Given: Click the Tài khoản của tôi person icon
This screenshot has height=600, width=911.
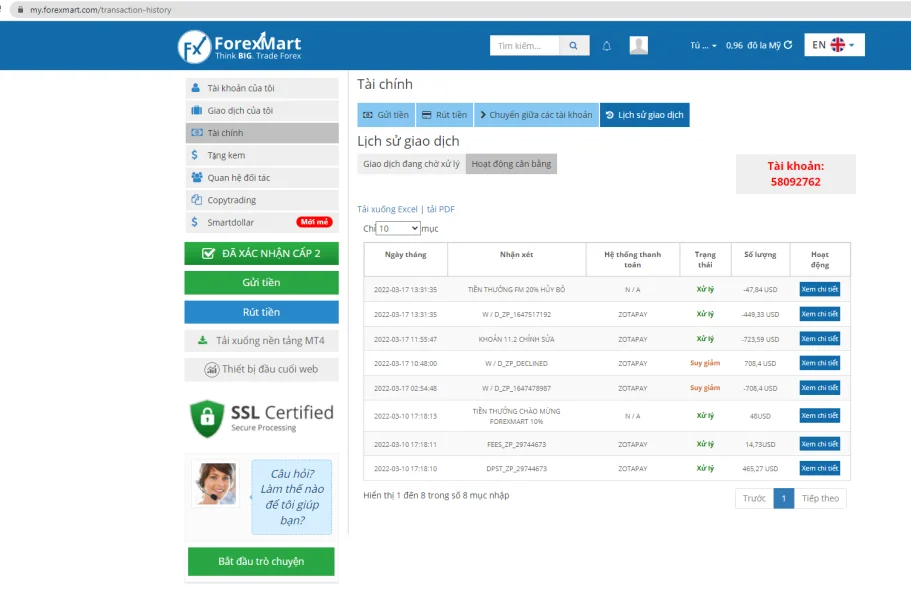Looking at the screenshot, I should [x=196, y=88].
